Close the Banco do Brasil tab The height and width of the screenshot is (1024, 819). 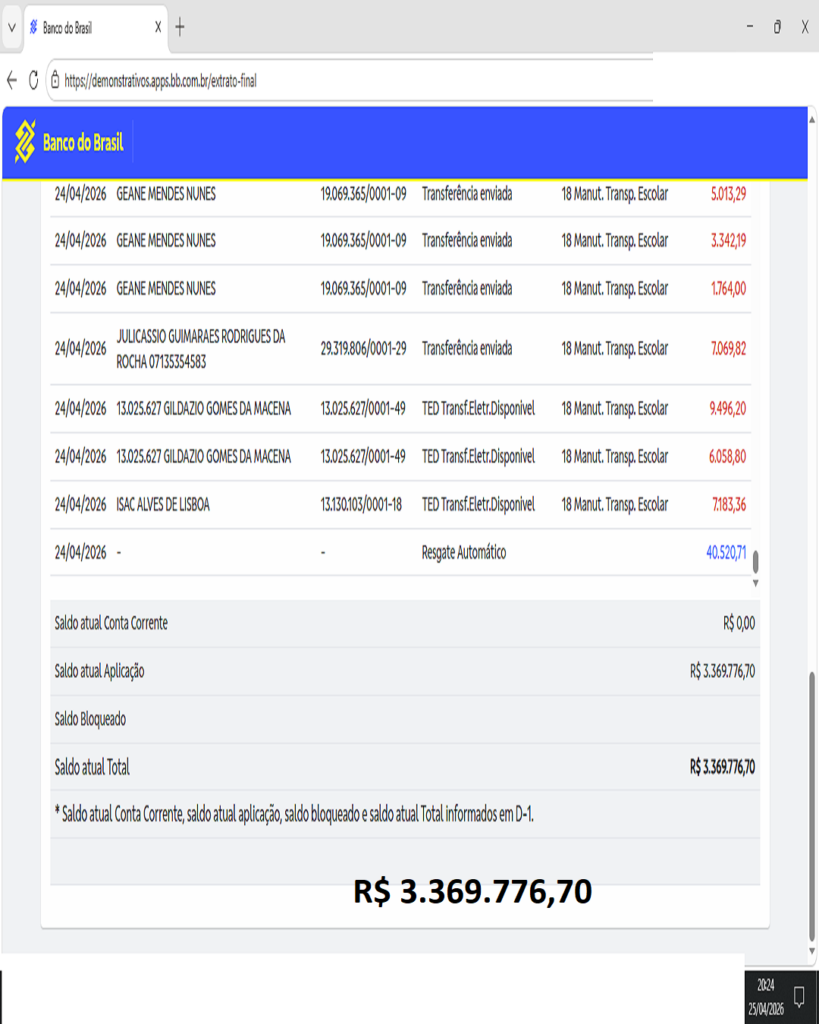(158, 28)
